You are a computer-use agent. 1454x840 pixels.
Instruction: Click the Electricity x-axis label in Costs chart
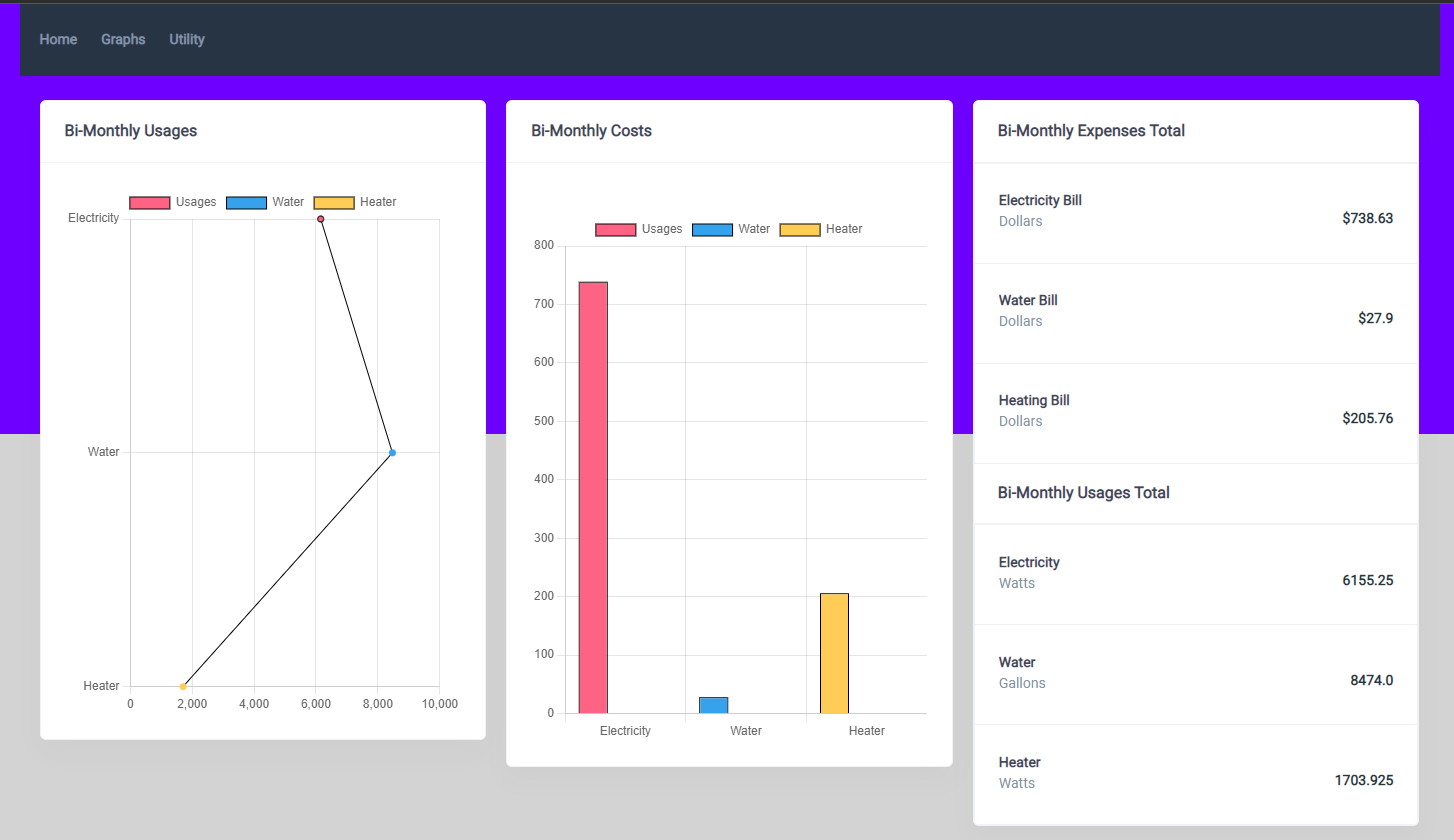(625, 731)
